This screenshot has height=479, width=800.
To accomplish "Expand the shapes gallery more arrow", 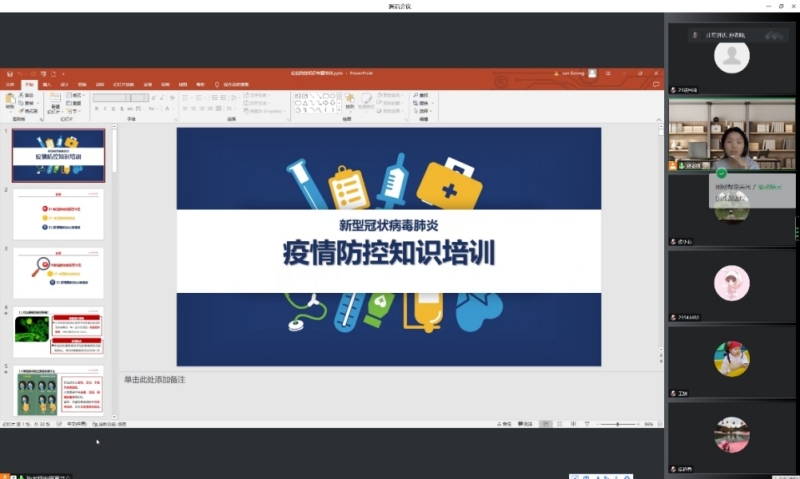I will pos(337,108).
